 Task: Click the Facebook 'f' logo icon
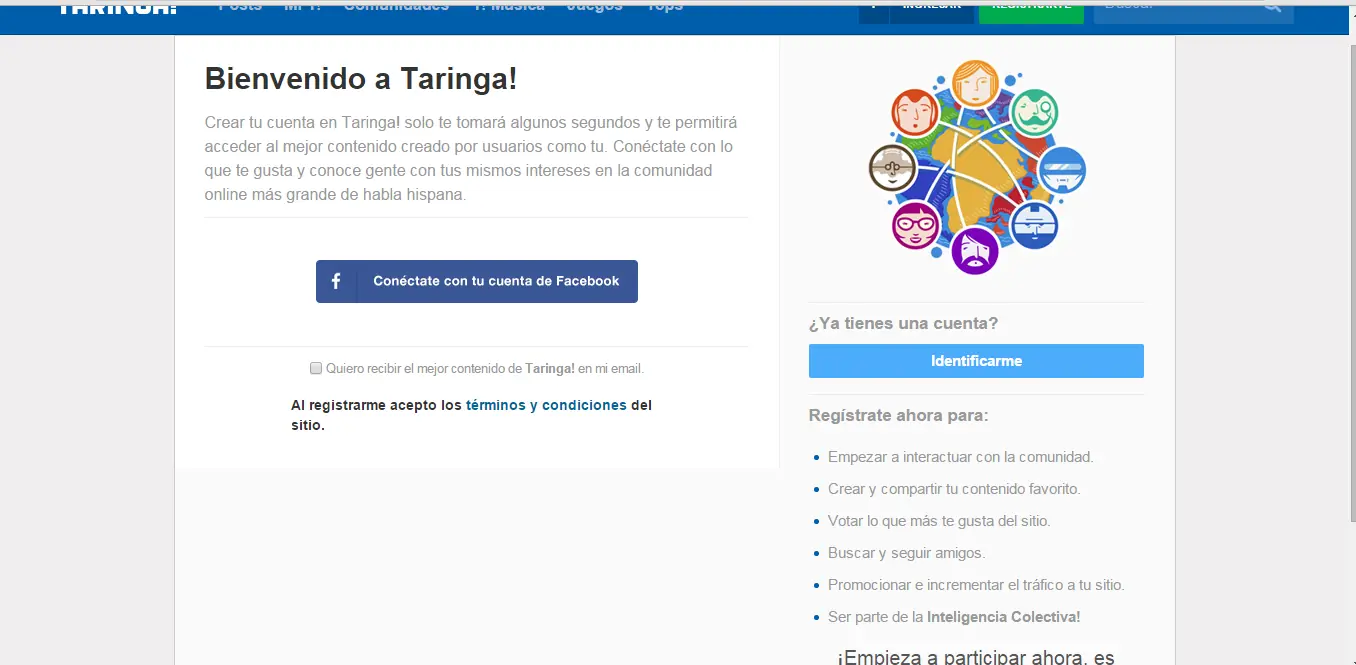[336, 282]
